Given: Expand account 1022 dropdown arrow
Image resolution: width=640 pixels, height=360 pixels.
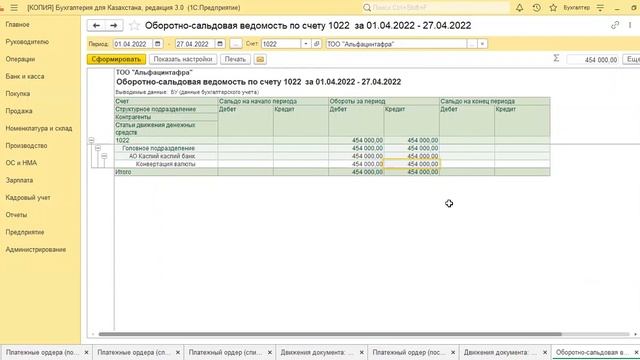Looking at the screenshot, I should pyautogui.click(x=306, y=44).
